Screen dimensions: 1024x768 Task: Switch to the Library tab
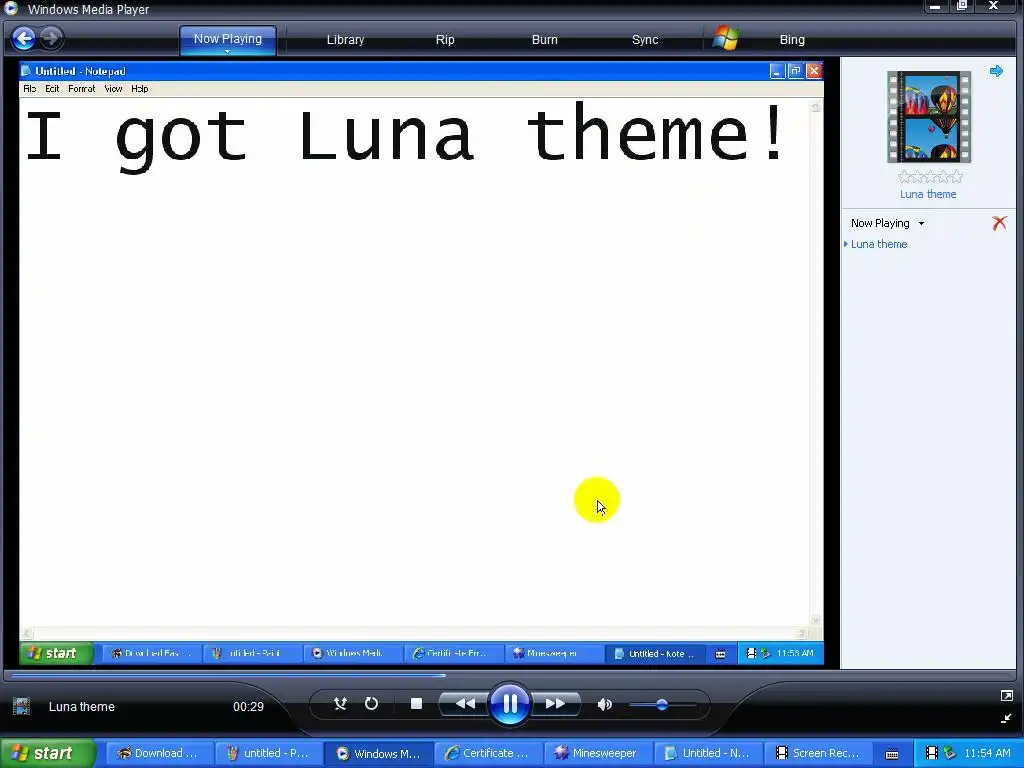[345, 40]
